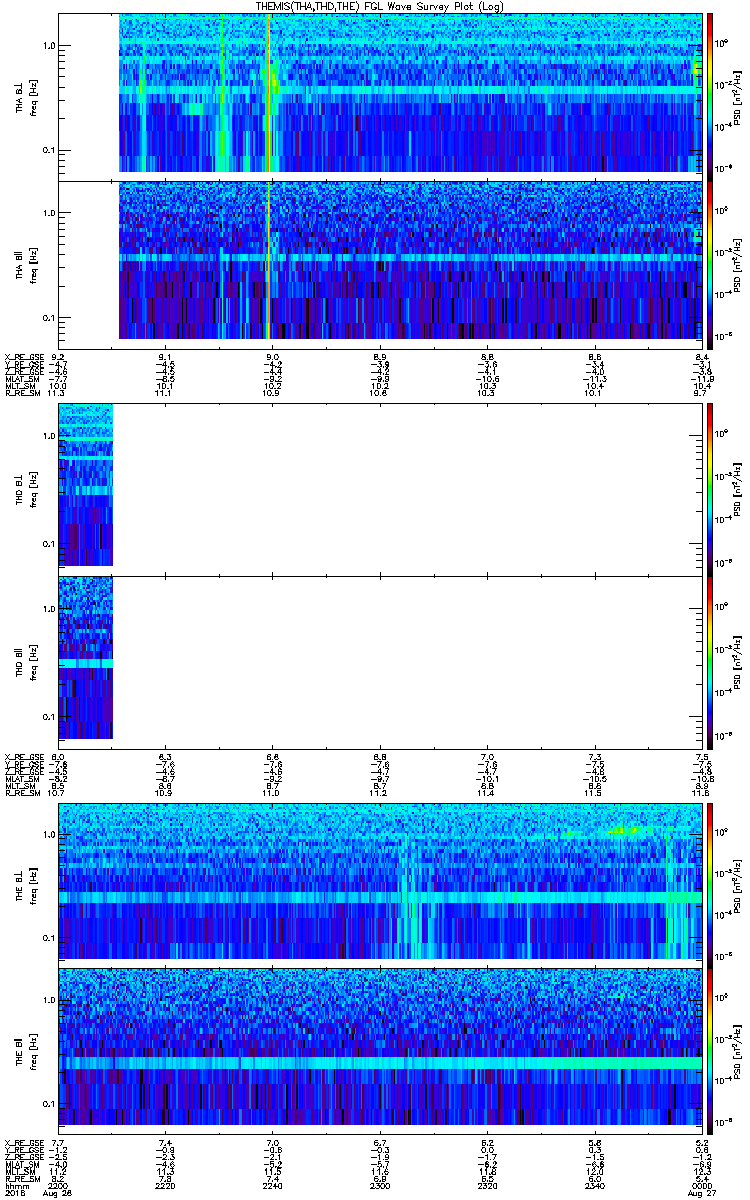The width and height of the screenshot is (750, 1200).
Task: Click the THD BII spectrogram data block
Action: click(85, 658)
